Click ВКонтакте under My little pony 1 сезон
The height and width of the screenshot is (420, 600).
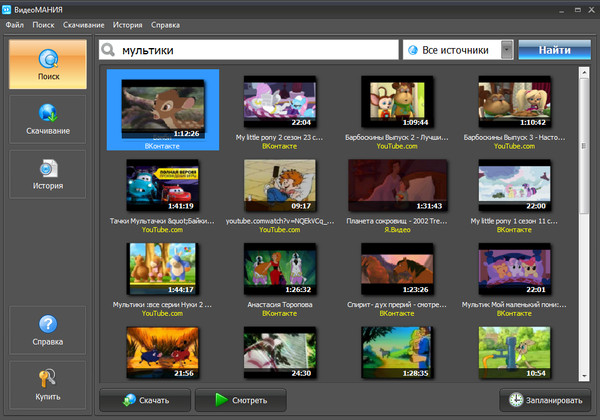pos(514,230)
